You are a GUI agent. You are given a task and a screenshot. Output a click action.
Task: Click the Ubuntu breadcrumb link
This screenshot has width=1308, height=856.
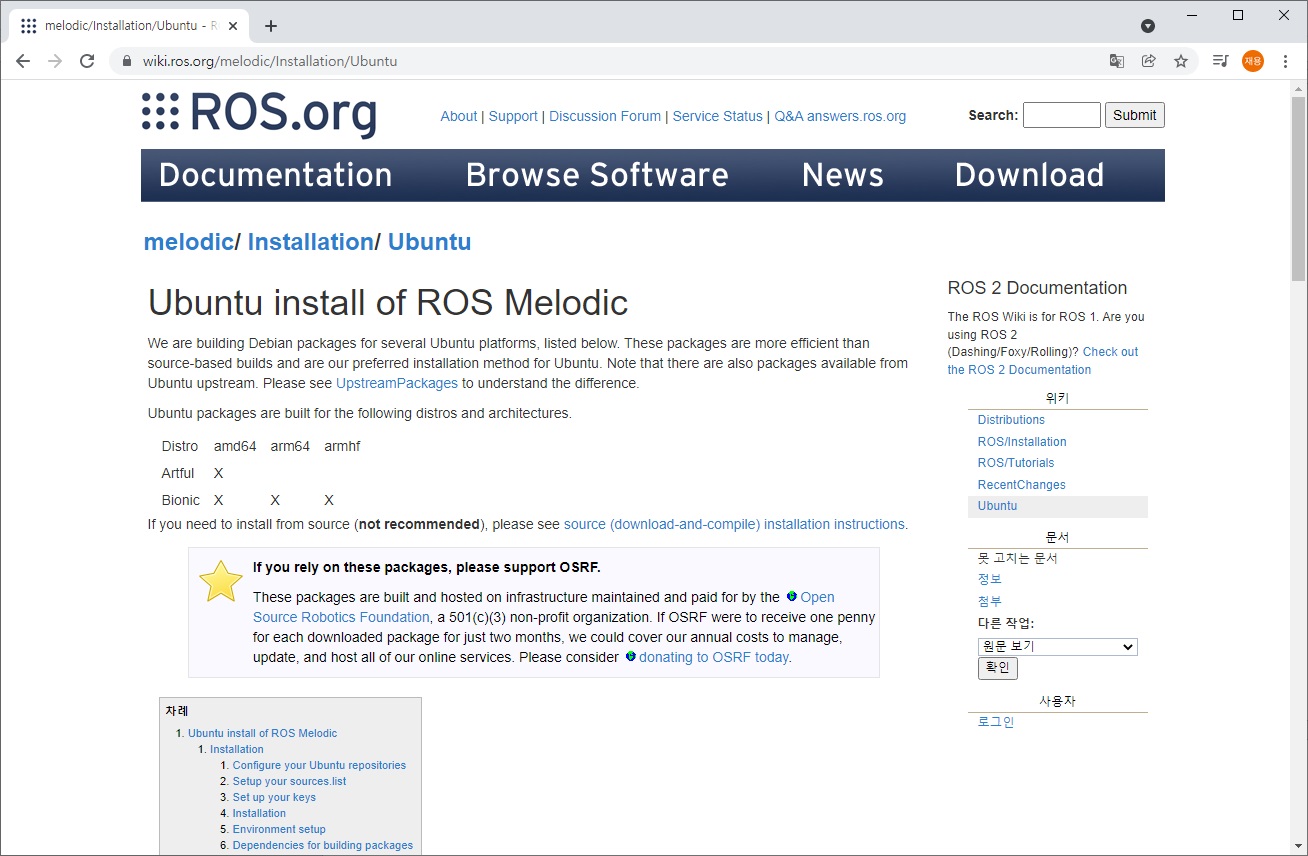coord(429,242)
